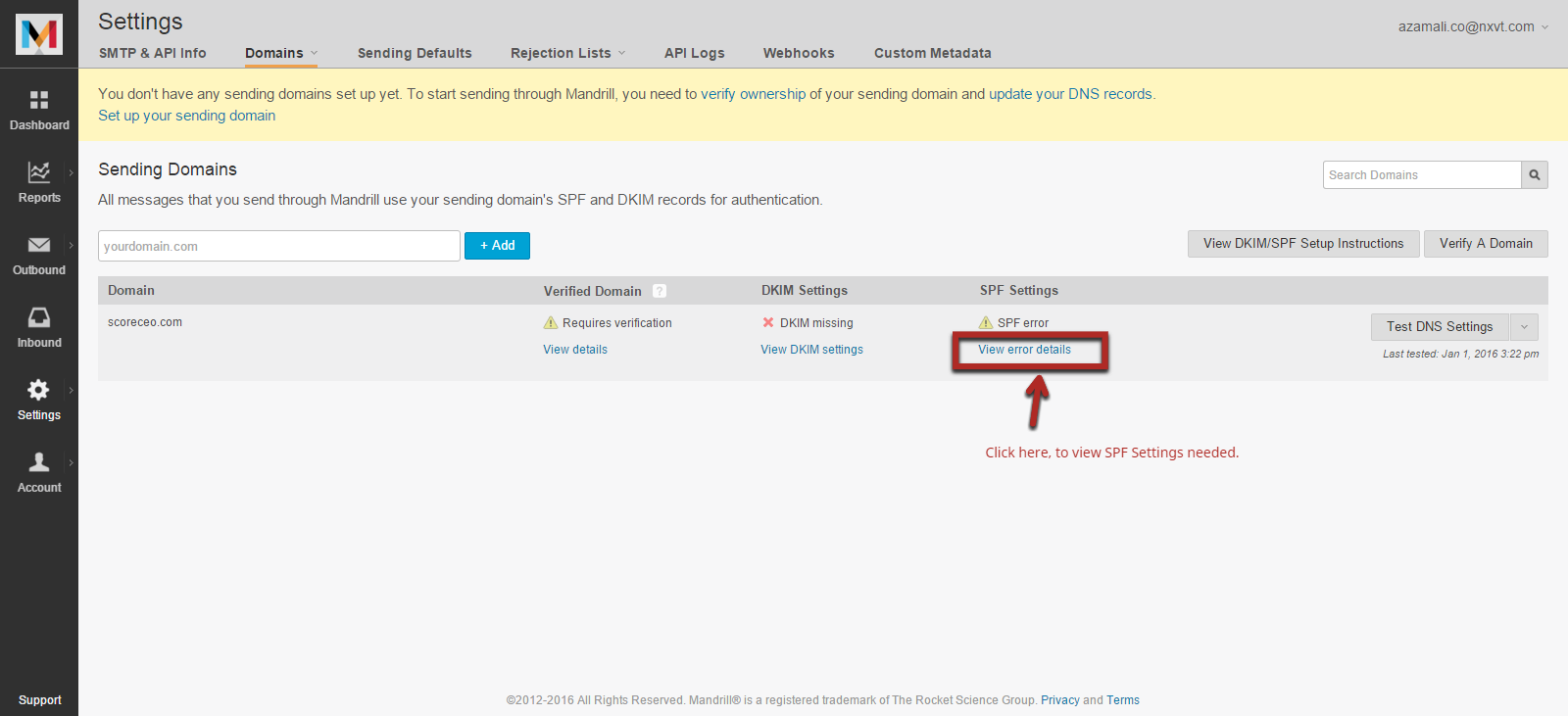Click the Test DNS Settings button
1568x716 pixels.
click(x=1441, y=327)
